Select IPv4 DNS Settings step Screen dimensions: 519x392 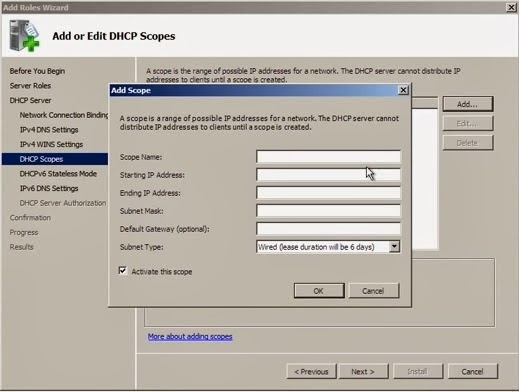(x=49, y=130)
